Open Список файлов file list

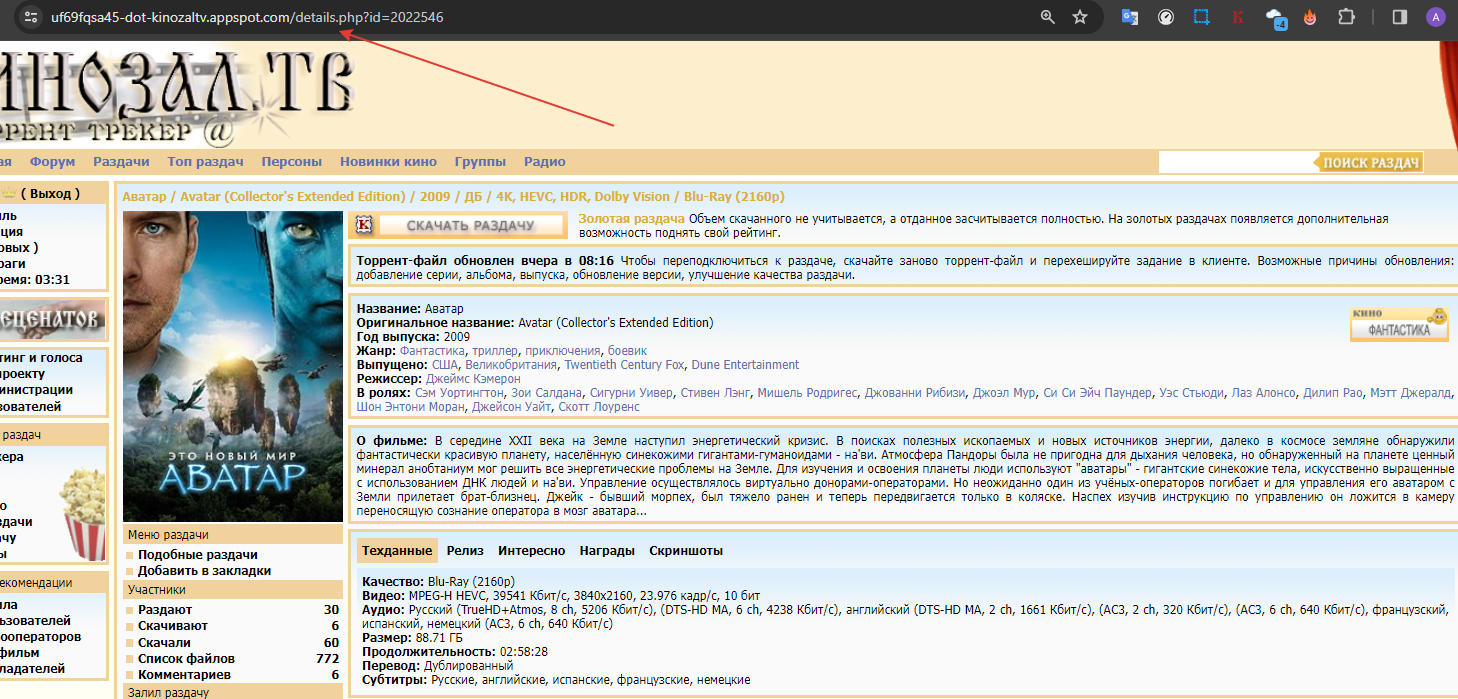186,659
